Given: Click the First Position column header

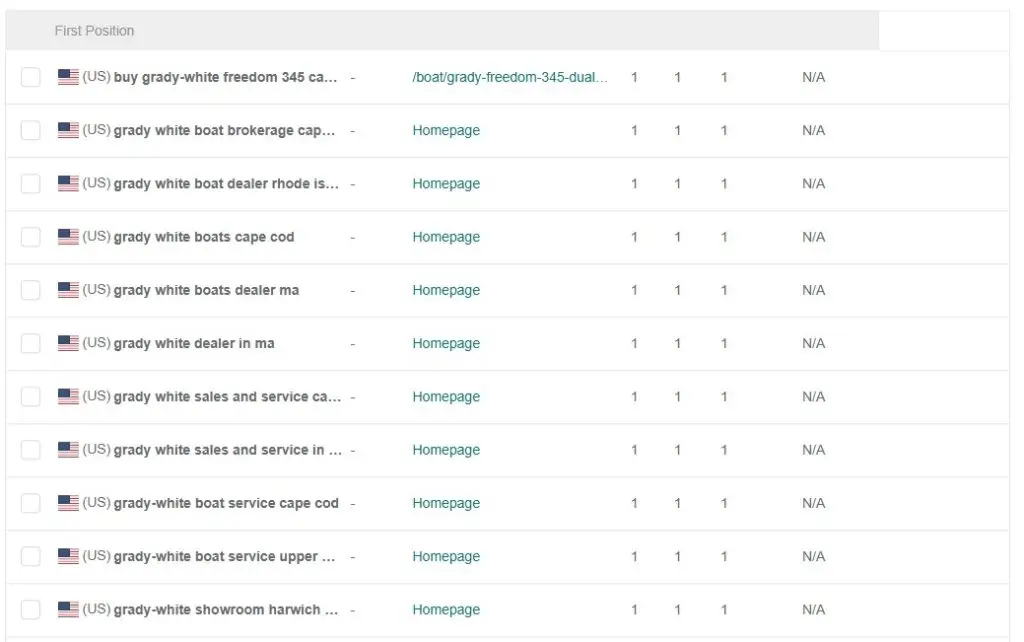Looking at the screenshot, I should click(x=94, y=31).
